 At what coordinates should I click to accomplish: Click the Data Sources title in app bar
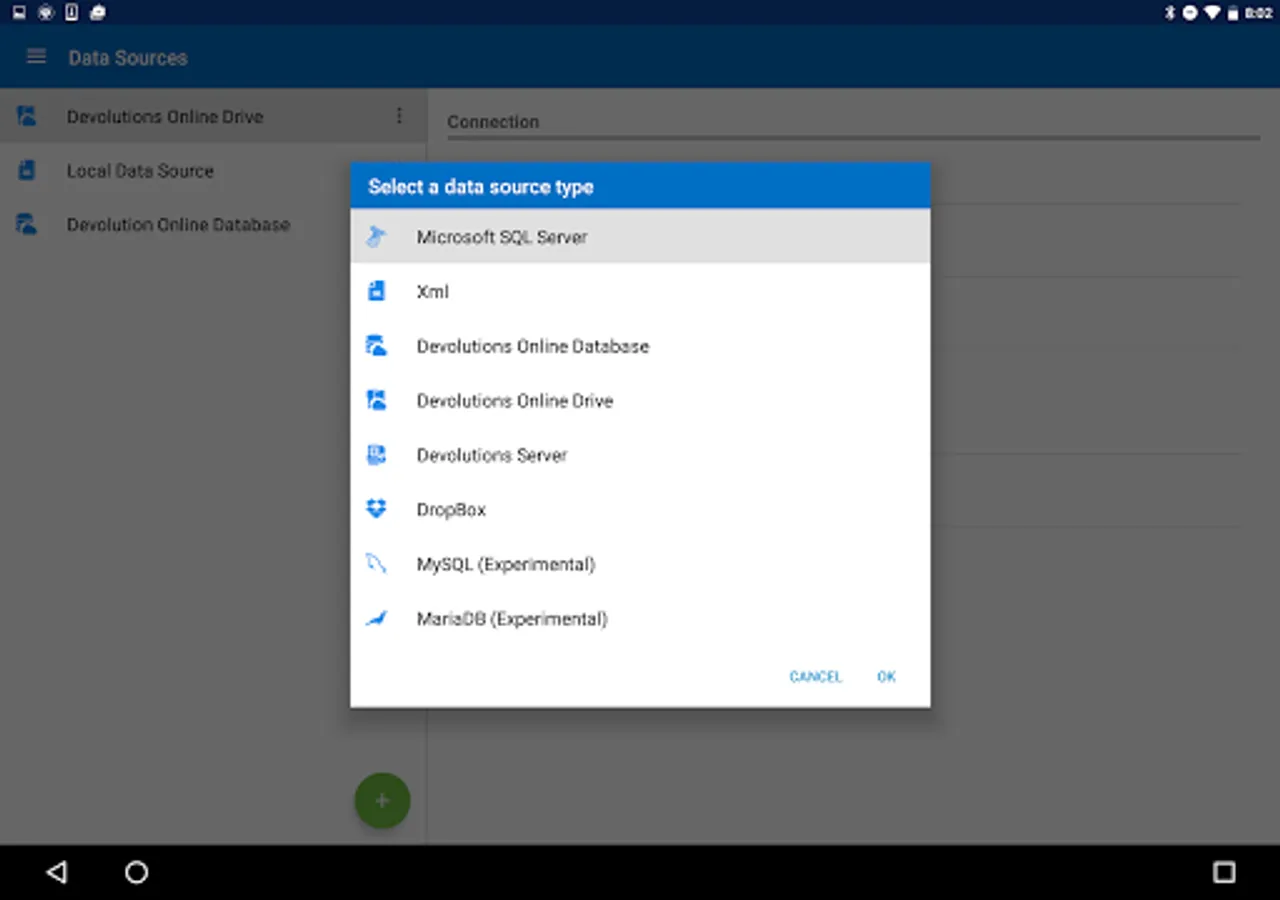coord(128,57)
